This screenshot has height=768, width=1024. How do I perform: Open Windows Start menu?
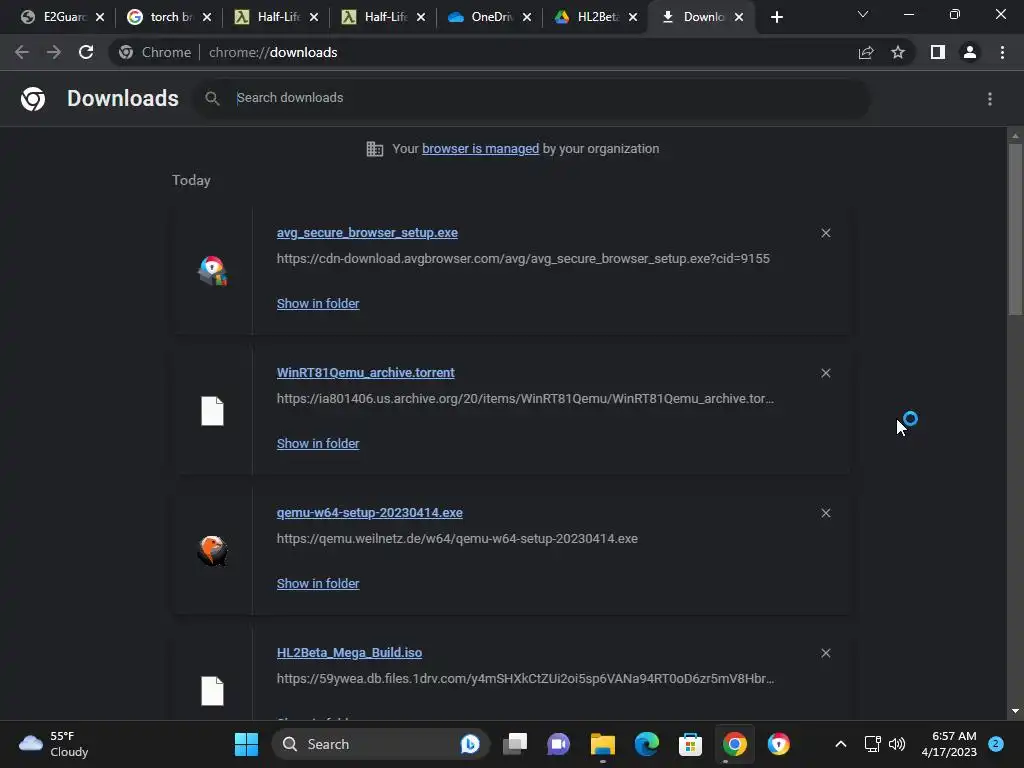246,744
